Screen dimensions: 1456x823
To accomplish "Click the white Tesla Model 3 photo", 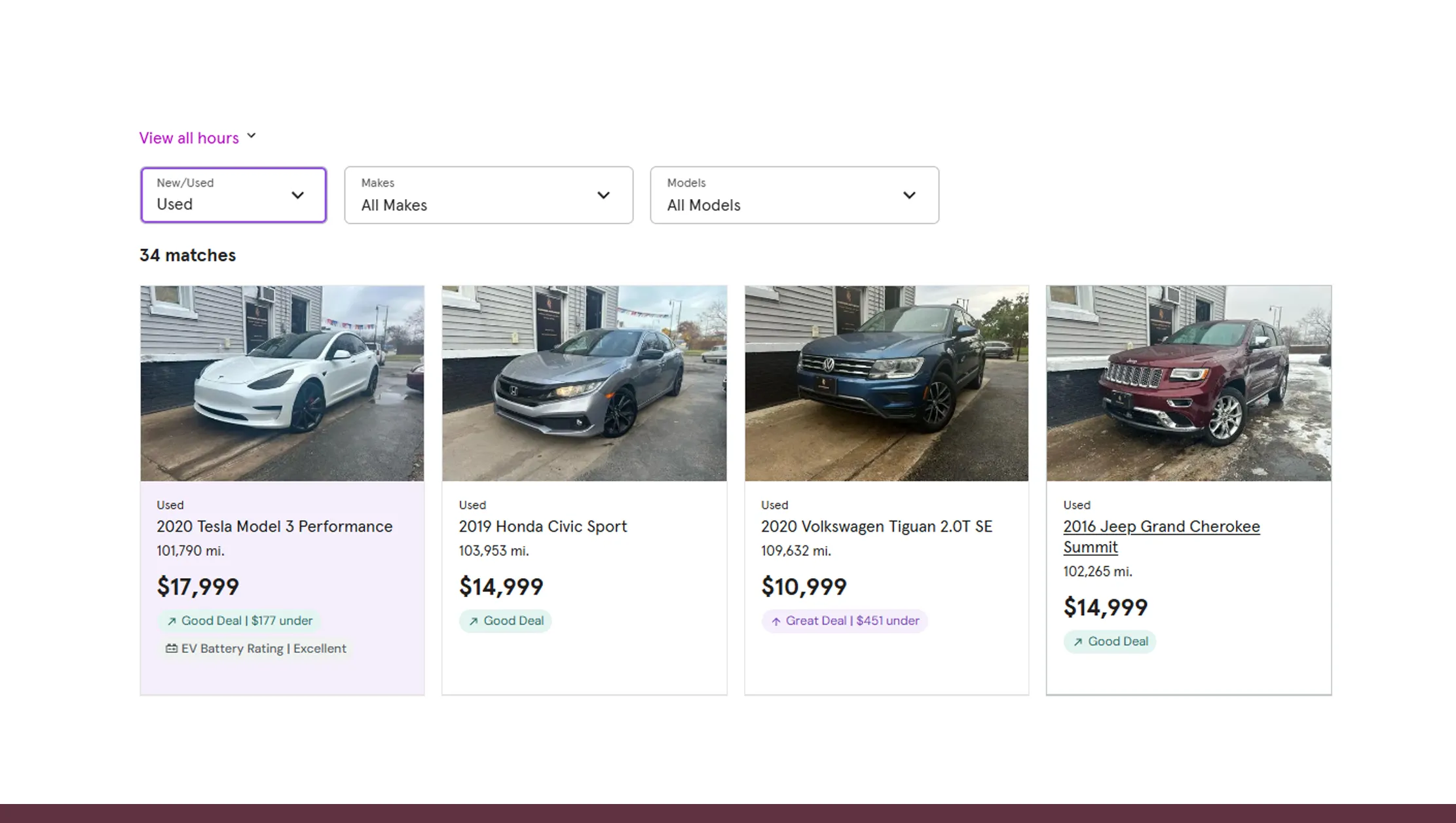I will (x=282, y=383).
